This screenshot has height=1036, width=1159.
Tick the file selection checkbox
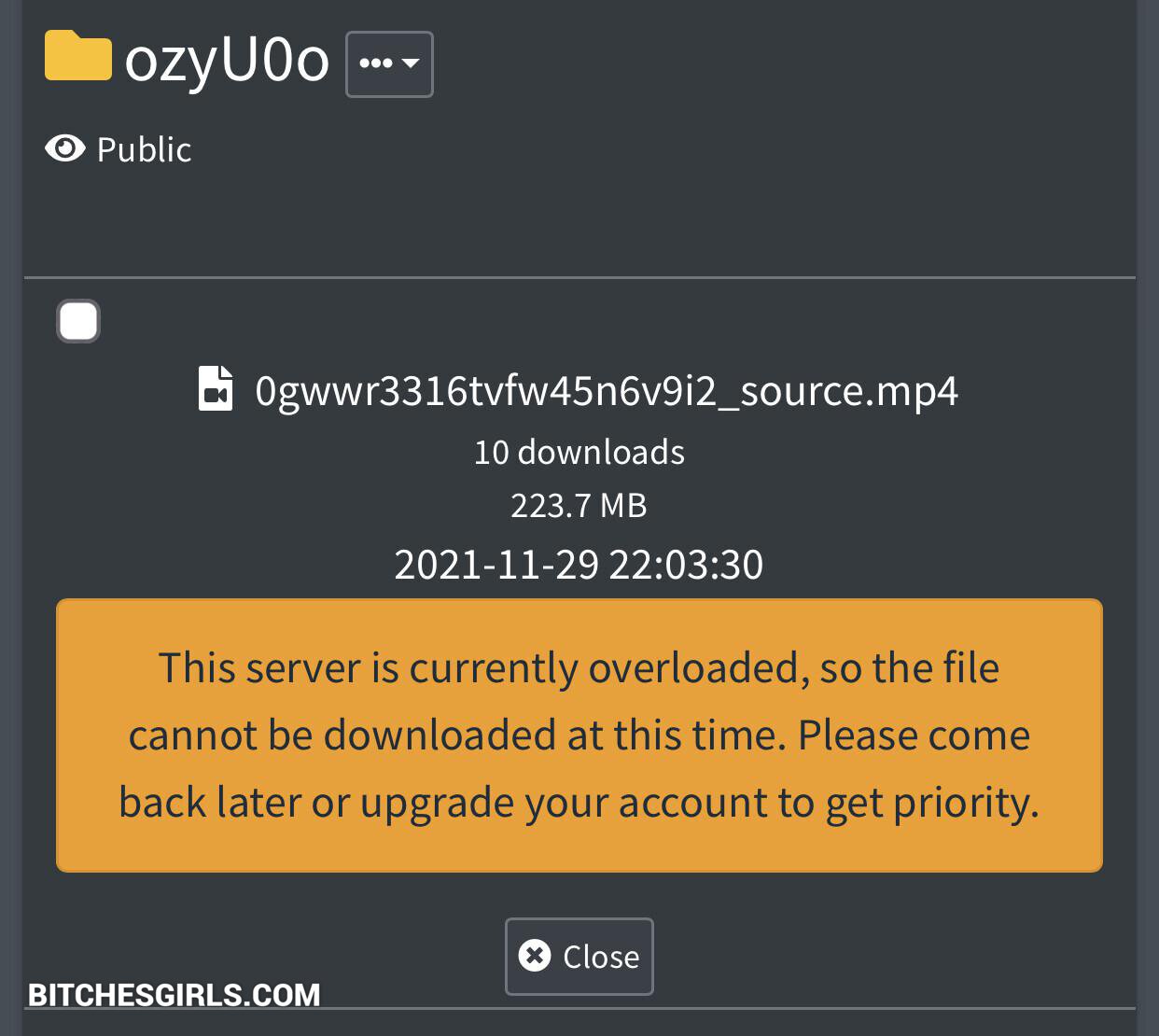coord(78,321)
